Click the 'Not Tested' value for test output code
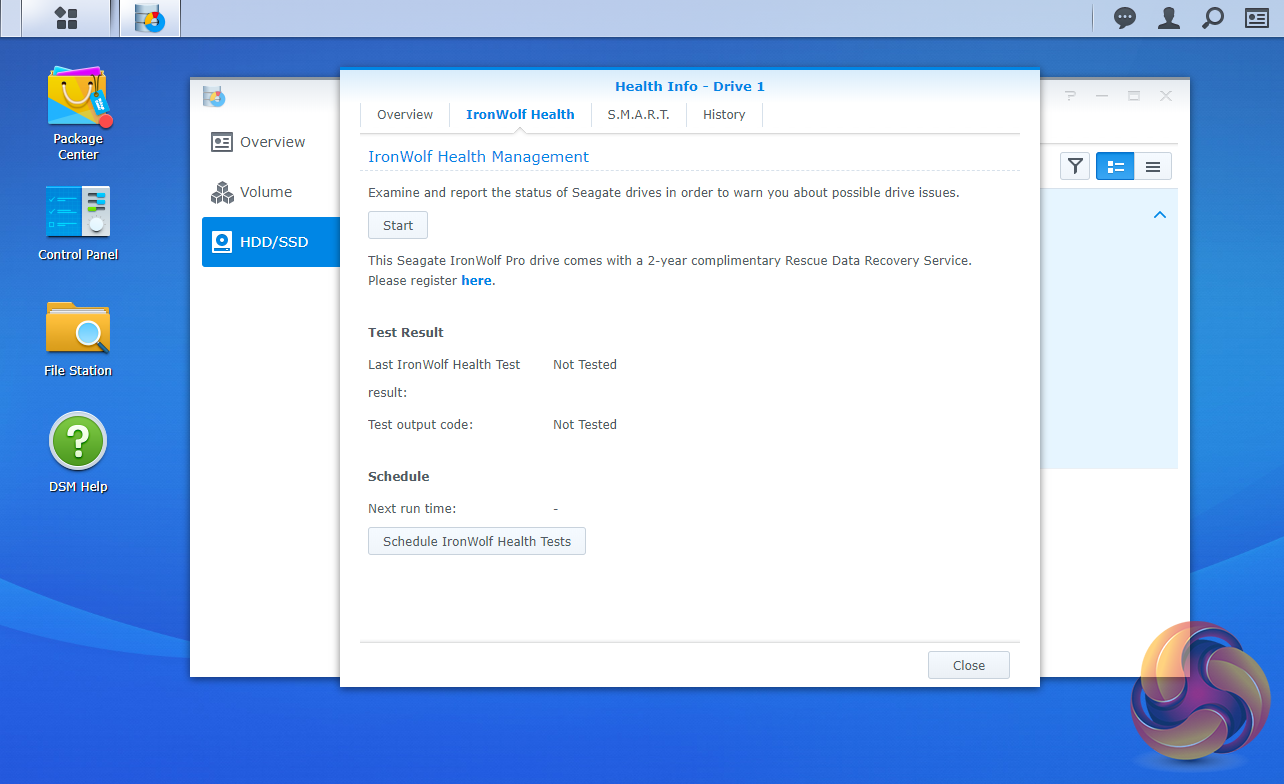1284x784 pixels. [585, 425]
